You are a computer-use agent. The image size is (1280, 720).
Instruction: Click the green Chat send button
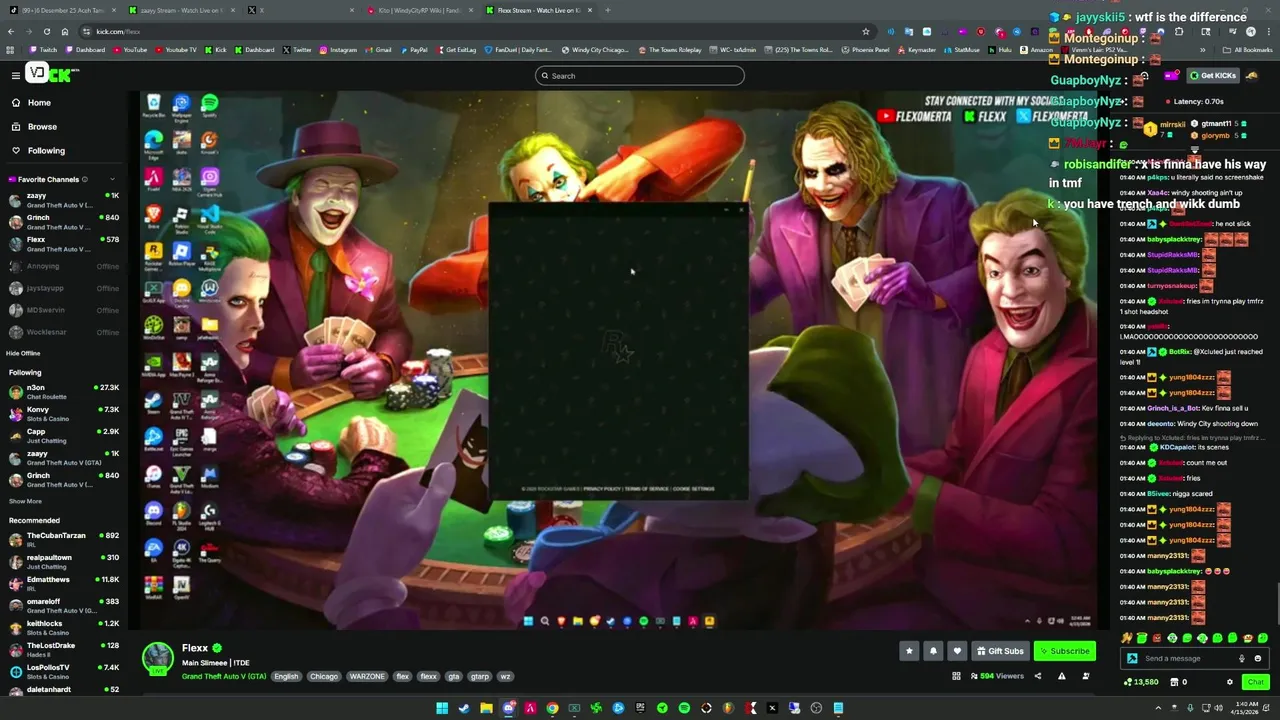point(1255,682)
